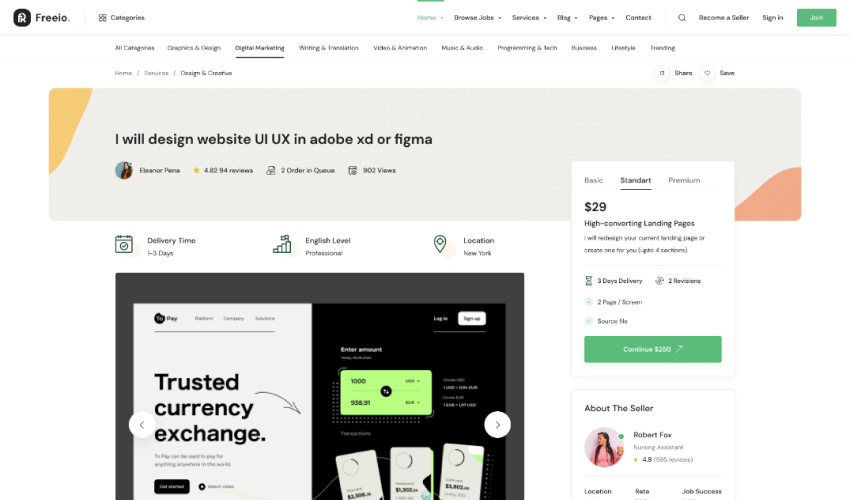Show next slide with right arrow
Screen dimensions: 850x500
point(497,425)
